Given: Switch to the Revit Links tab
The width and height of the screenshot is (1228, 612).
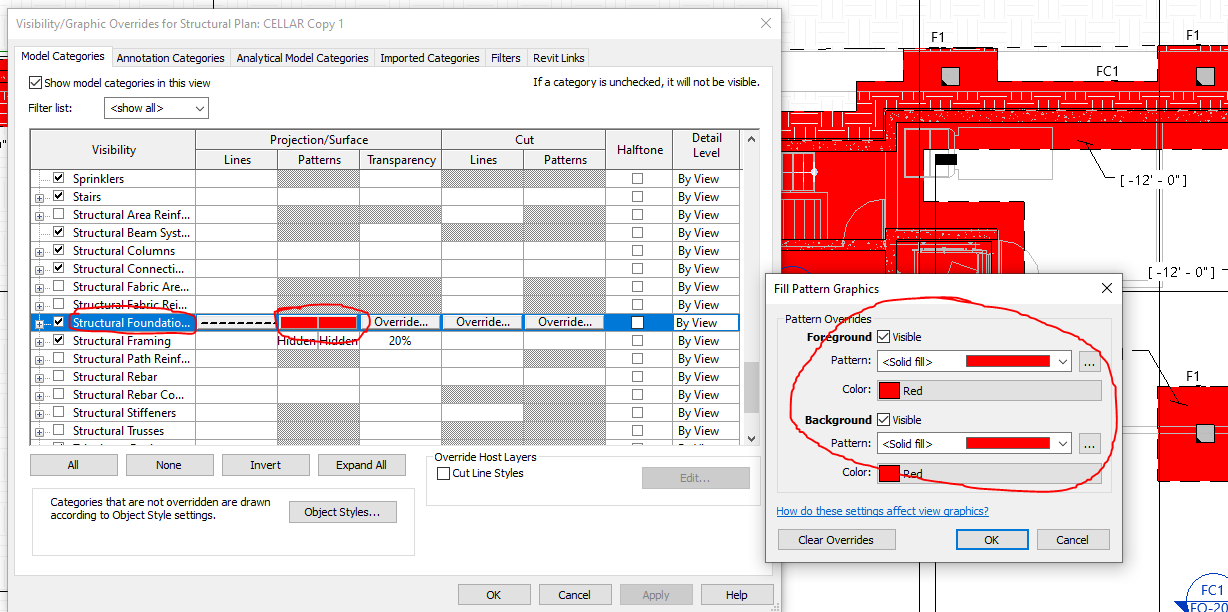Looking at the screenshot, I should (x=558, y=57).
